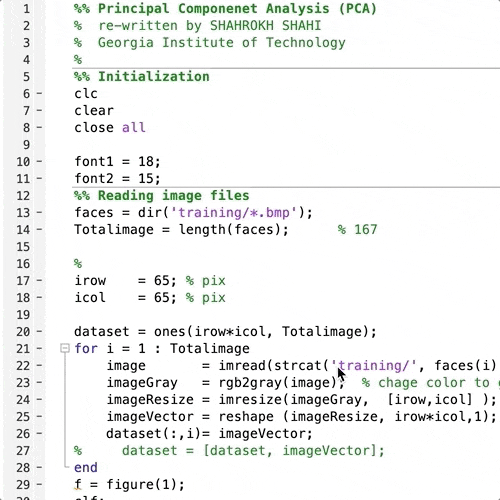Set breakpoint dash on line 6
The width and height of the screenshot is (500, 500).
coord(39,94)
